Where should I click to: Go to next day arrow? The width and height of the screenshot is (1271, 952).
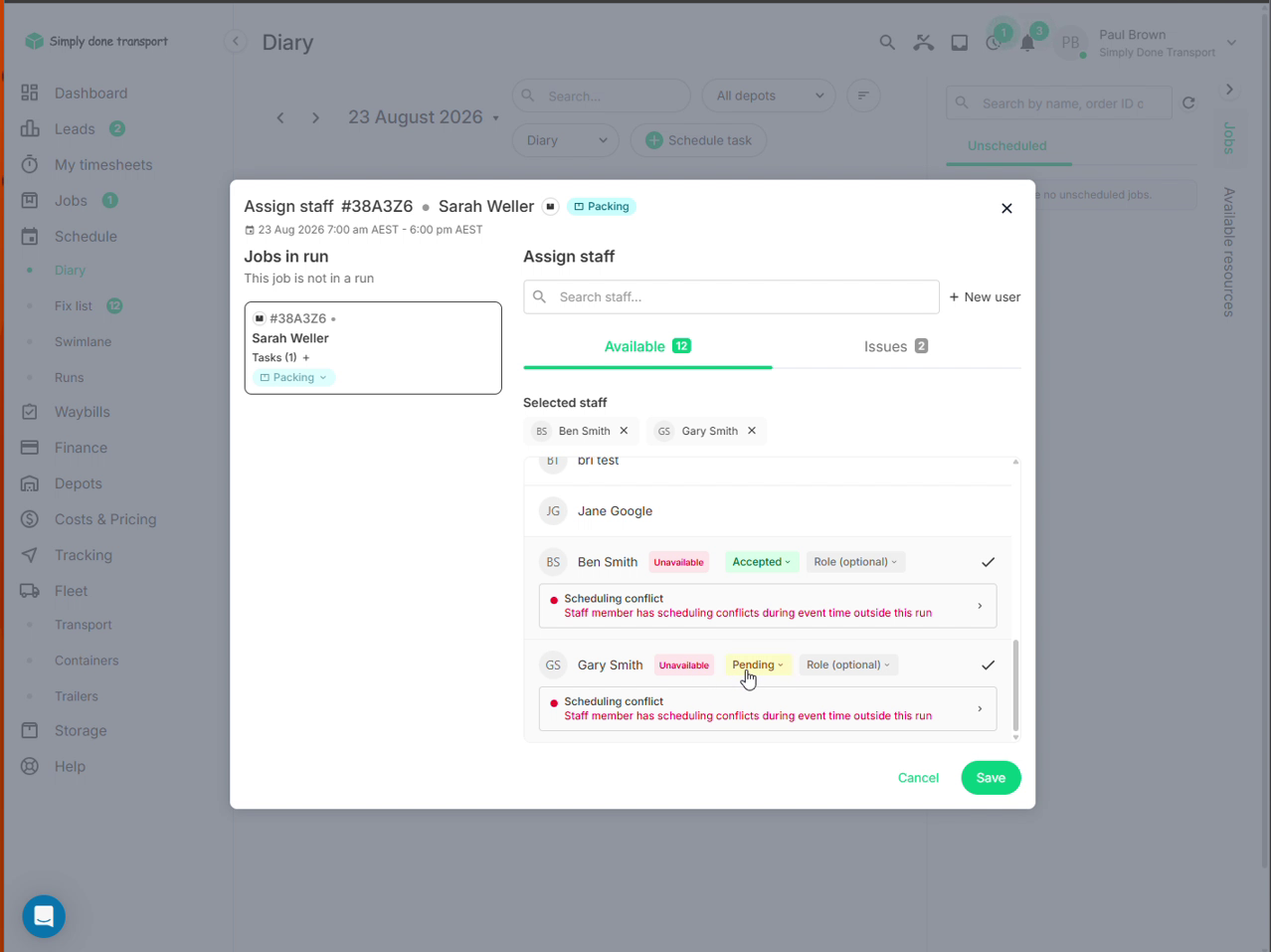click(x=316, y=117)
